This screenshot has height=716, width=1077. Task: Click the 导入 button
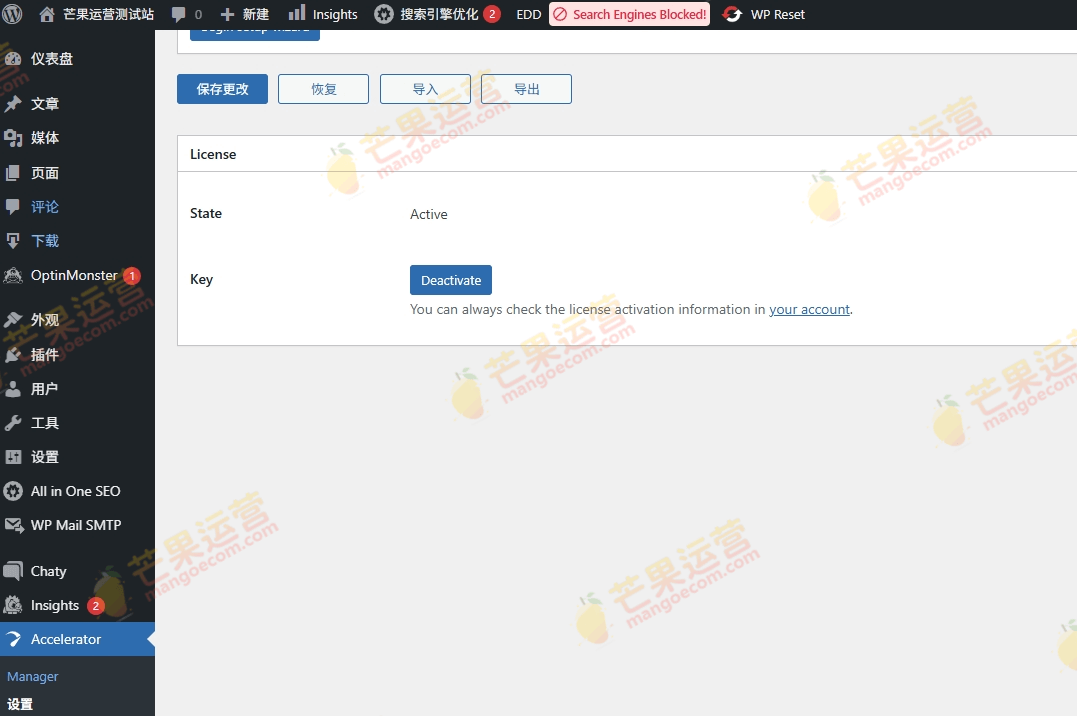(x=425, y=89)
